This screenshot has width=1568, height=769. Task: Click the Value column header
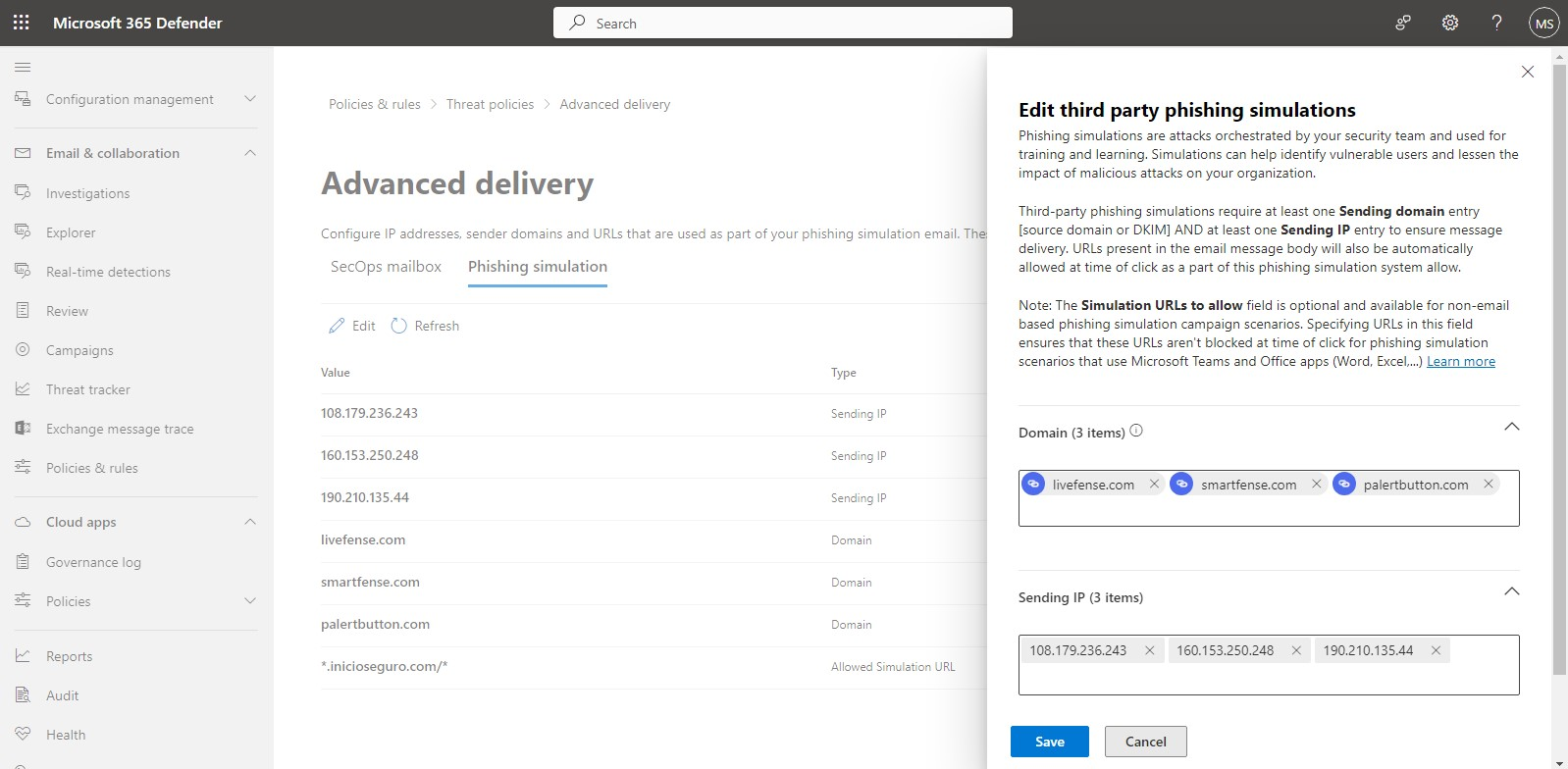pos(336,373)
